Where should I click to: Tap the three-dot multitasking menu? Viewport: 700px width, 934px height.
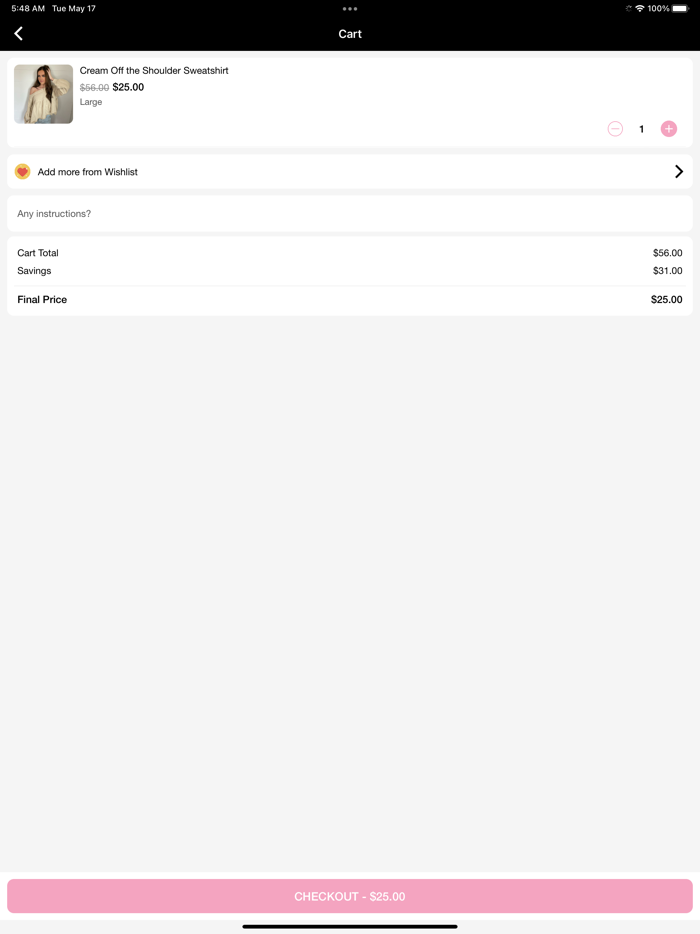coord(350,9)
